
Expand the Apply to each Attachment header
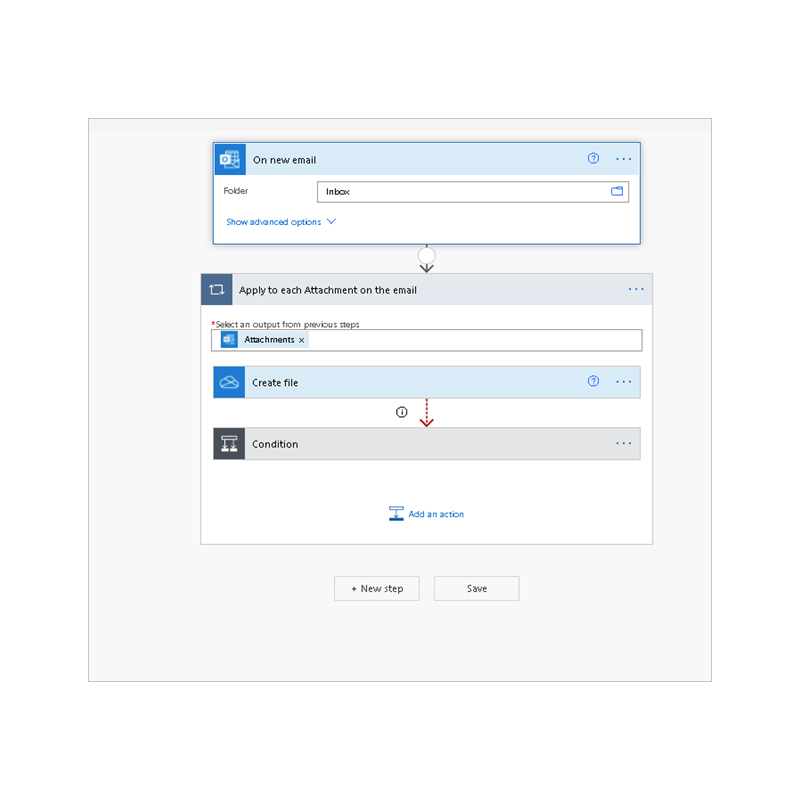(427, 290)
